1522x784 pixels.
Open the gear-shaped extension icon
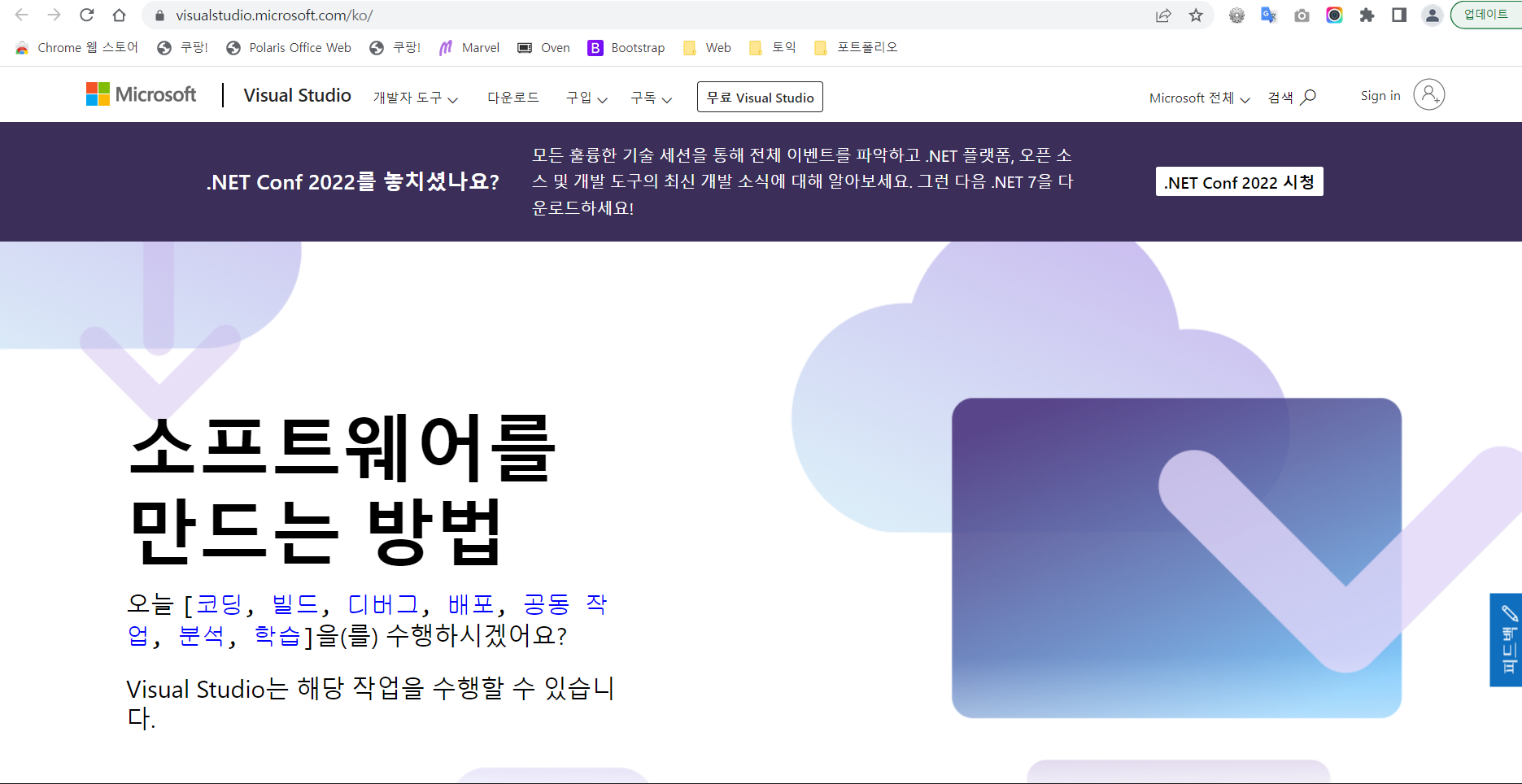pyautogui.click(x=1236, y=15)
